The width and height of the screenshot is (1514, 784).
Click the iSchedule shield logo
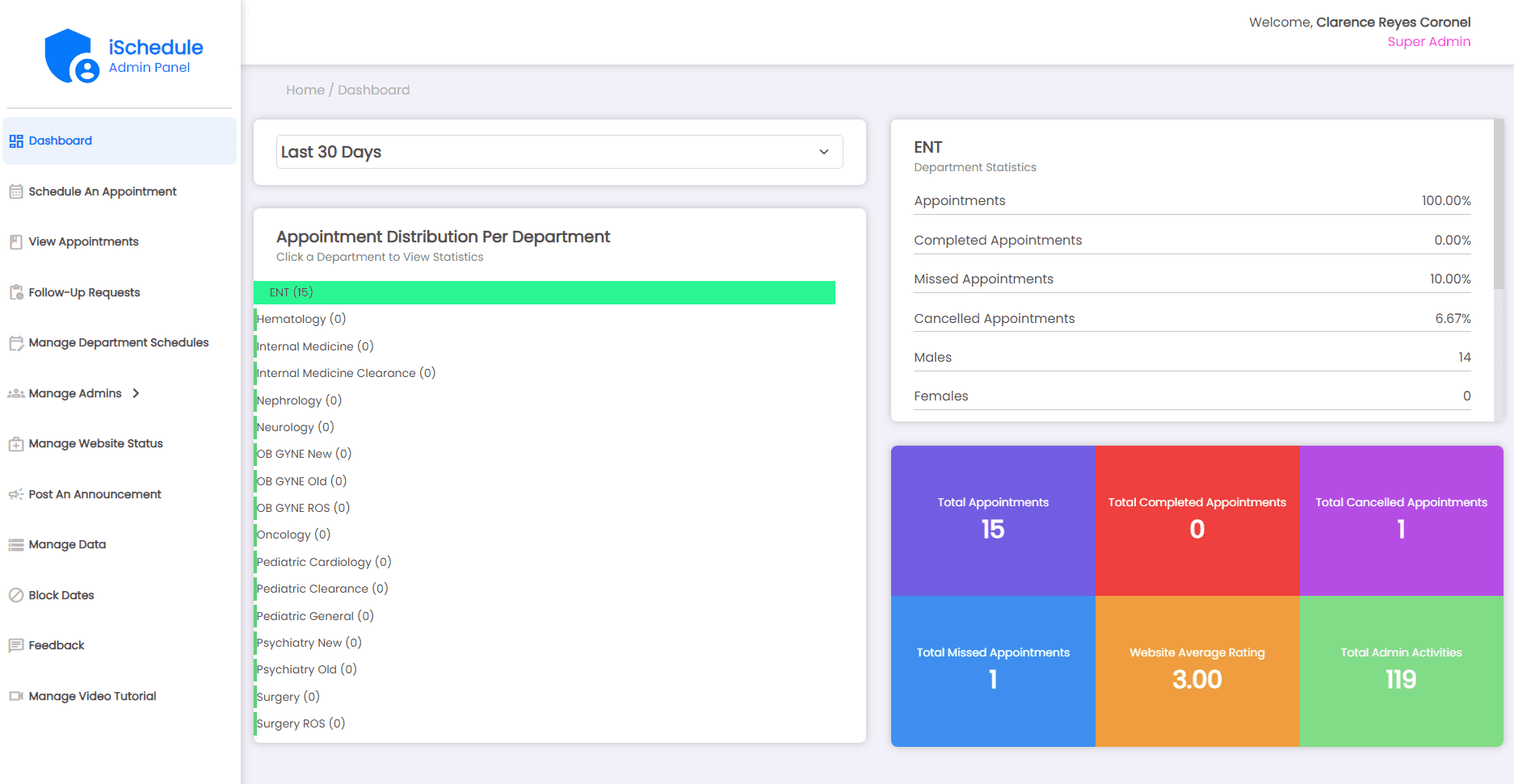[71, 57]
